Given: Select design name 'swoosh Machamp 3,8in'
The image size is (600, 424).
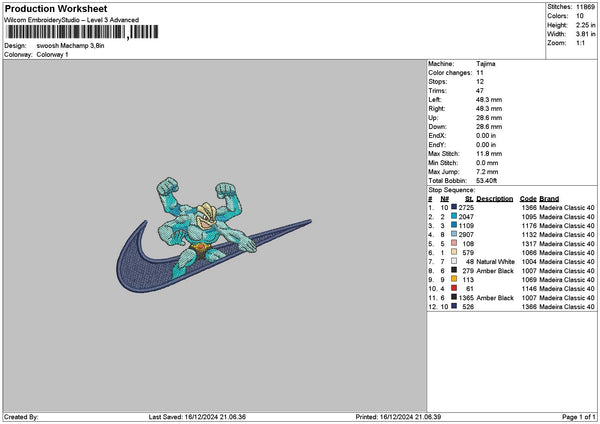Looking at the screenshot, I should (70, 46).
